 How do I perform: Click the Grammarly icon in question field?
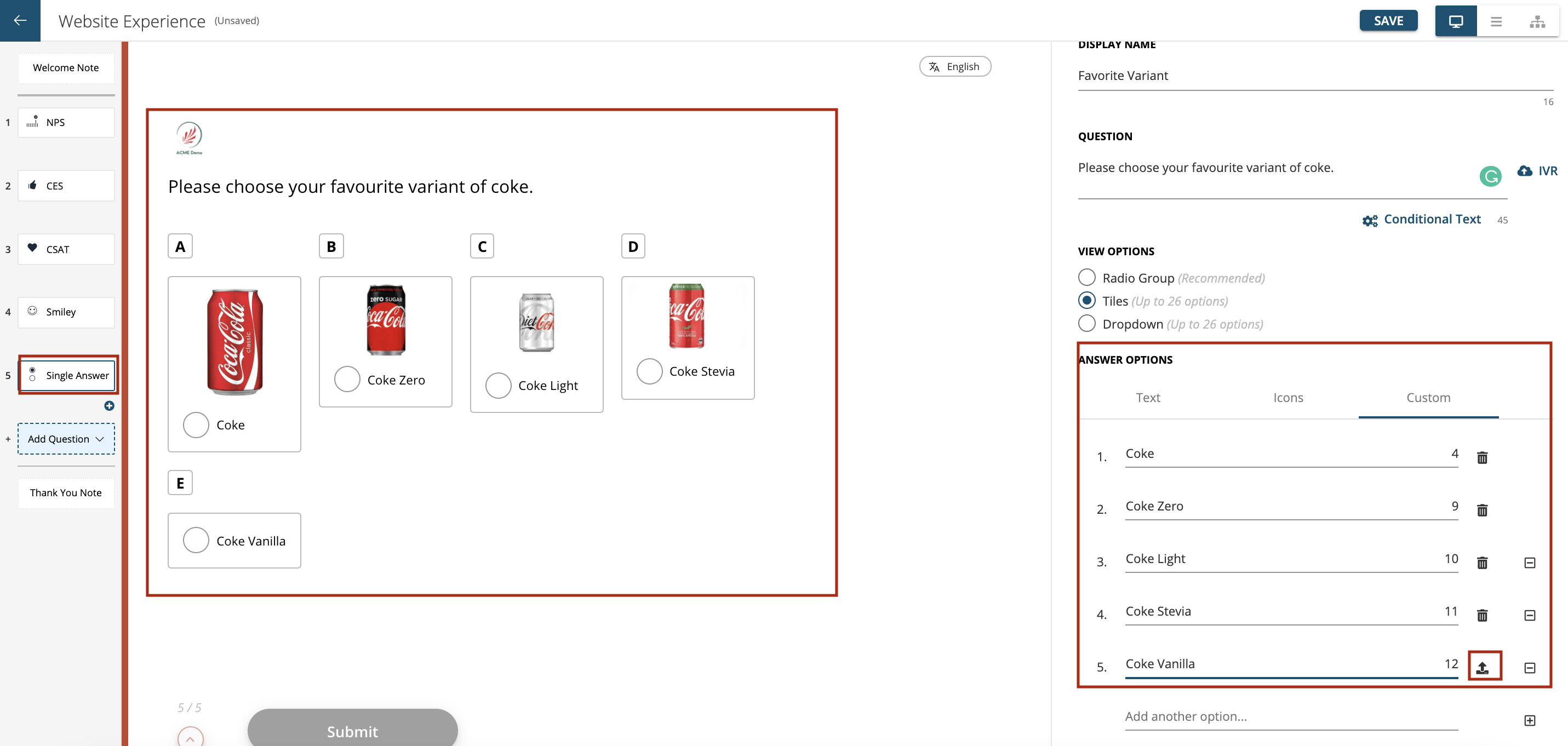(1490, 176)
